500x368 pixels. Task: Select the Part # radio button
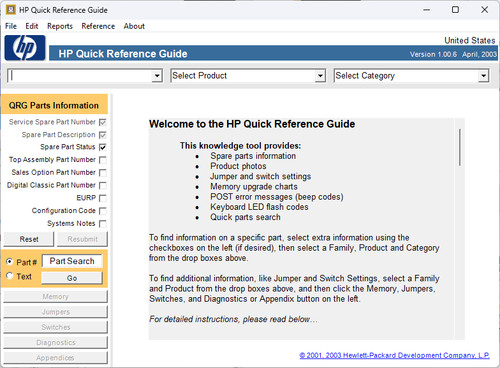10,262
